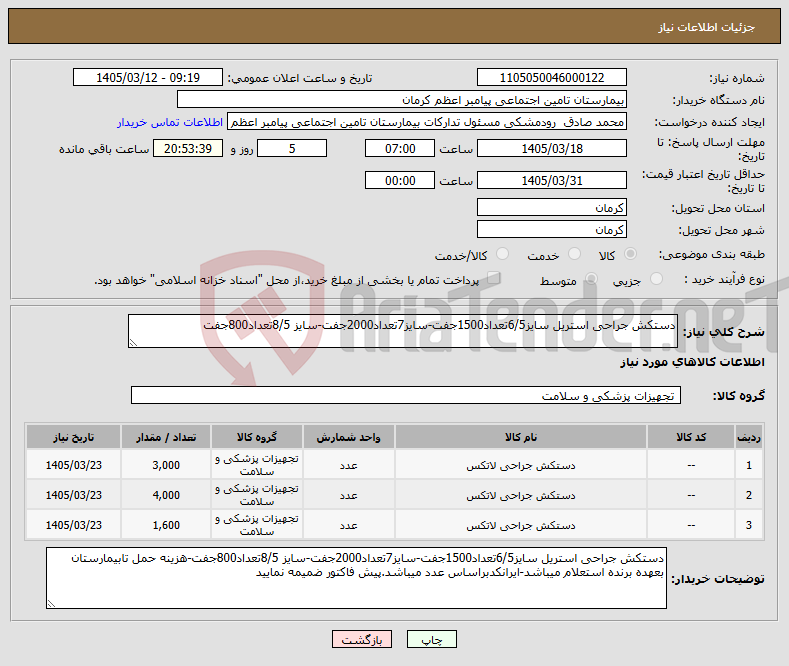
Task: Click the تعداد / مقدار column header
Action: pyautogui.click(x=166, y=437)
